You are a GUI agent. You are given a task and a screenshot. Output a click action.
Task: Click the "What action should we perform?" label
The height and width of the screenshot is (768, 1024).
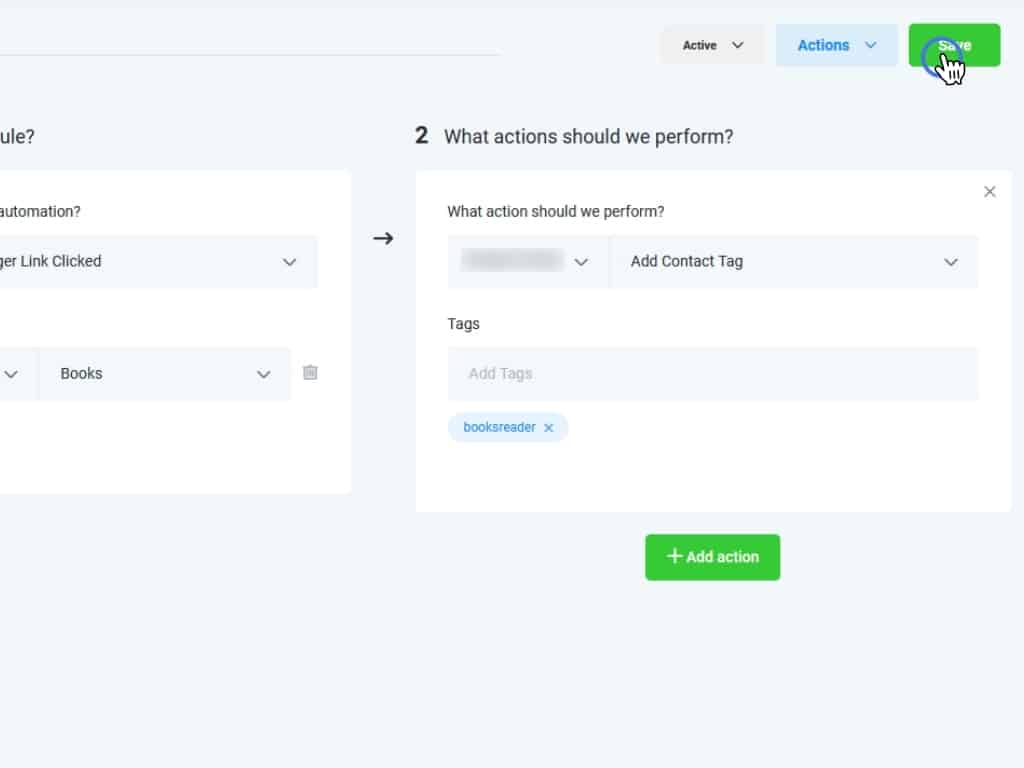click(555, 212)
